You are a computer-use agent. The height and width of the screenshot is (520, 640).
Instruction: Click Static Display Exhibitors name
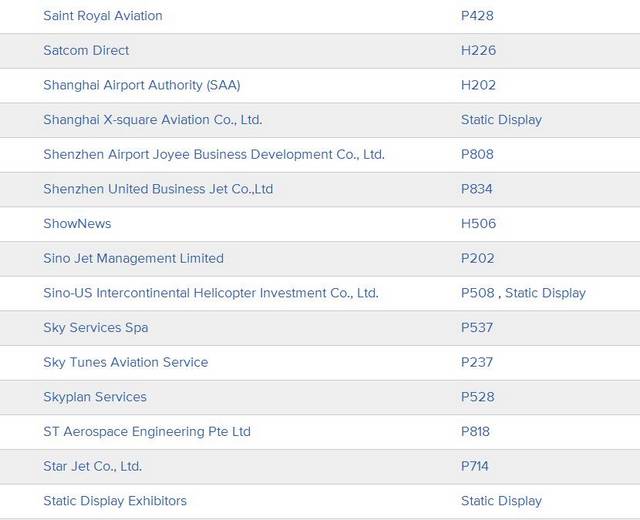[114, 500]
